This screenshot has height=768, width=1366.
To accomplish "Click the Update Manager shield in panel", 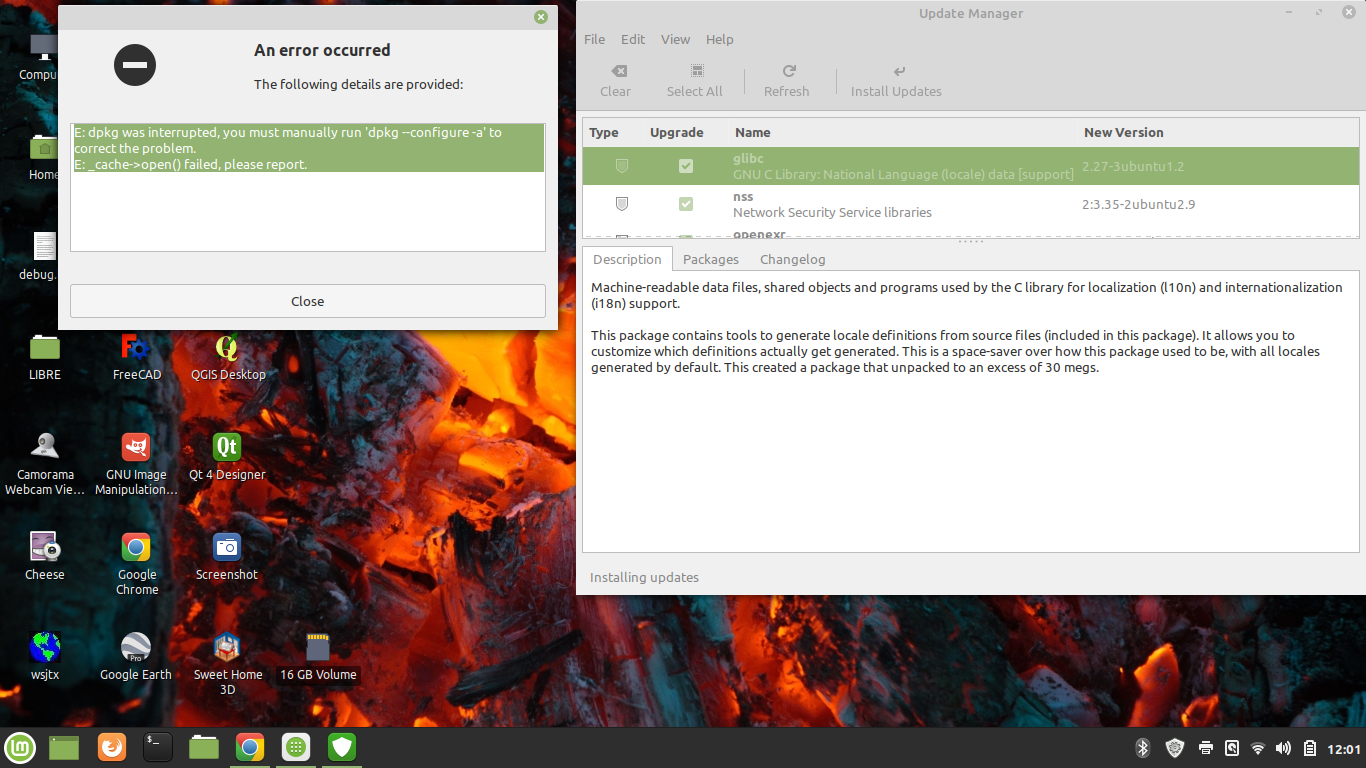I will coord(342,747).
